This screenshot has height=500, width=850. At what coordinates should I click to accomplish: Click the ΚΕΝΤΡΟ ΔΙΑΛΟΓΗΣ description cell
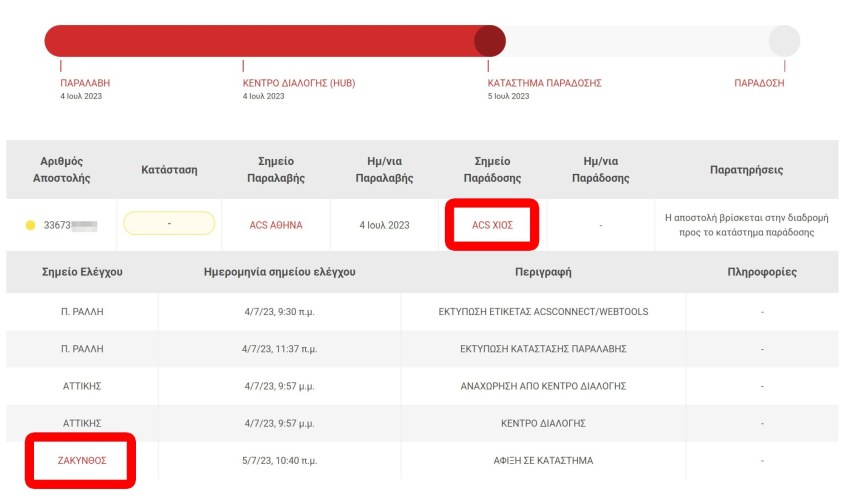pyautogui.click(x=543, y=423)
